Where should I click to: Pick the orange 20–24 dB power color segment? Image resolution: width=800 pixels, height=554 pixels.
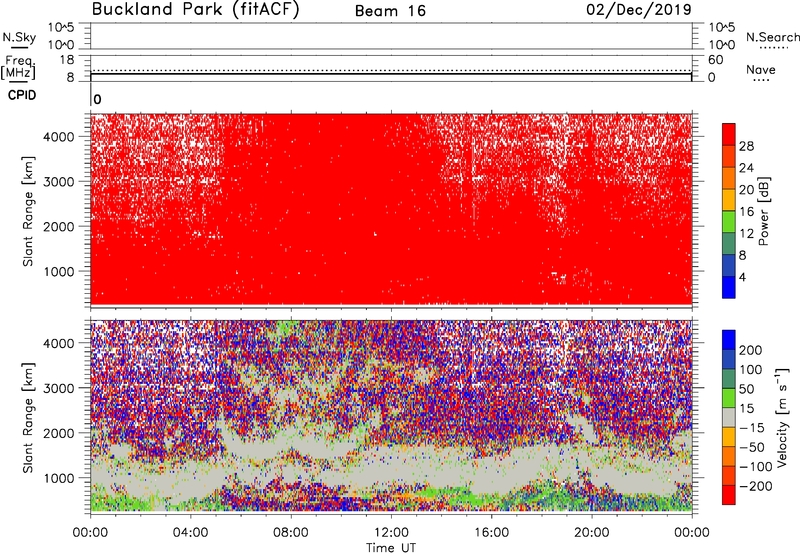click(x=729, y=179)
